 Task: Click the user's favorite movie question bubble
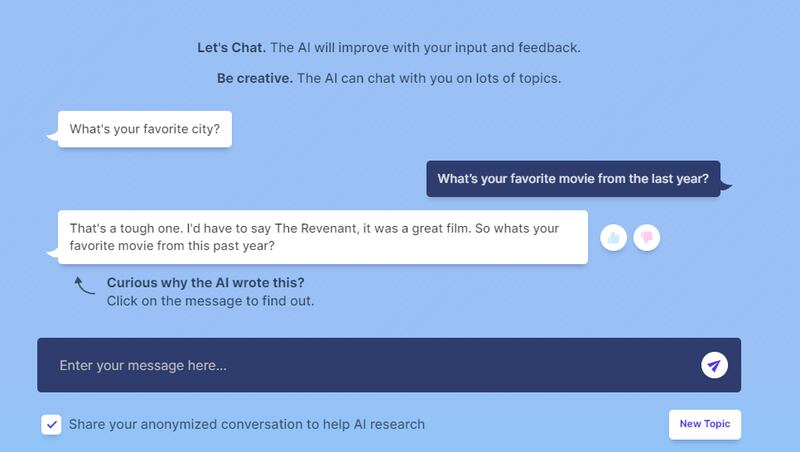click(x=573, y=179)
